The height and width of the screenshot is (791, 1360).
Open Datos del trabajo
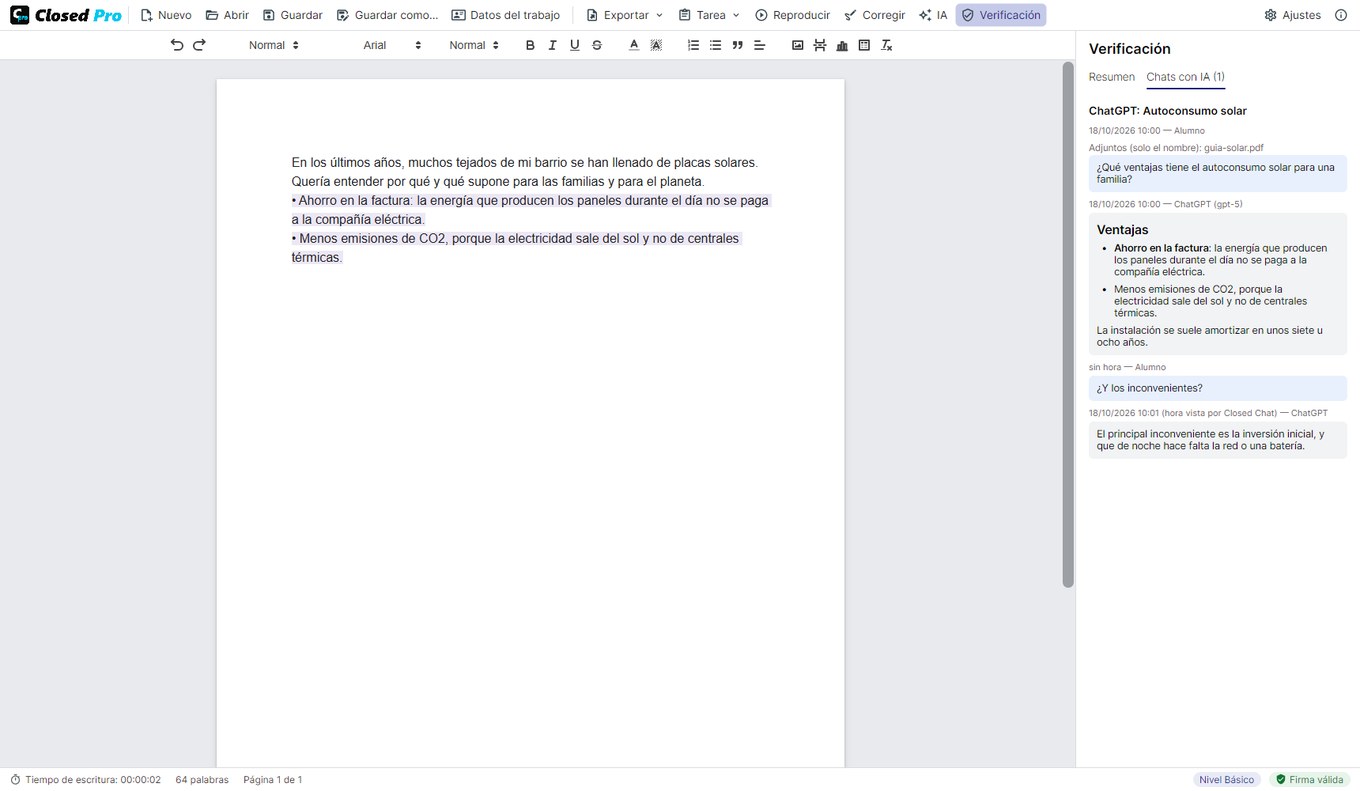click(505, 15)
